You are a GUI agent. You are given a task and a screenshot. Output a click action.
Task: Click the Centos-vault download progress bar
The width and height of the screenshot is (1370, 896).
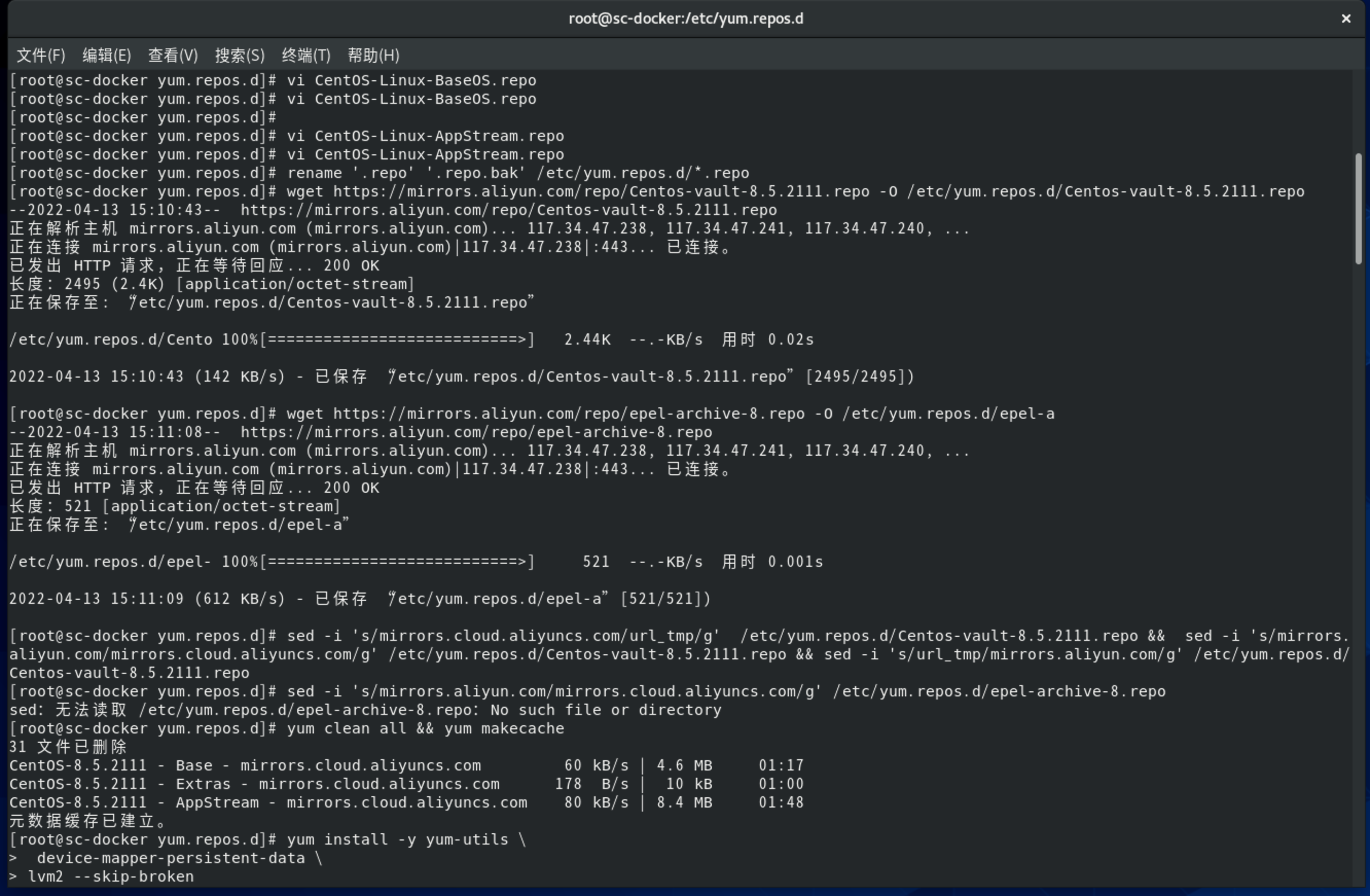[x=397, y=340]
